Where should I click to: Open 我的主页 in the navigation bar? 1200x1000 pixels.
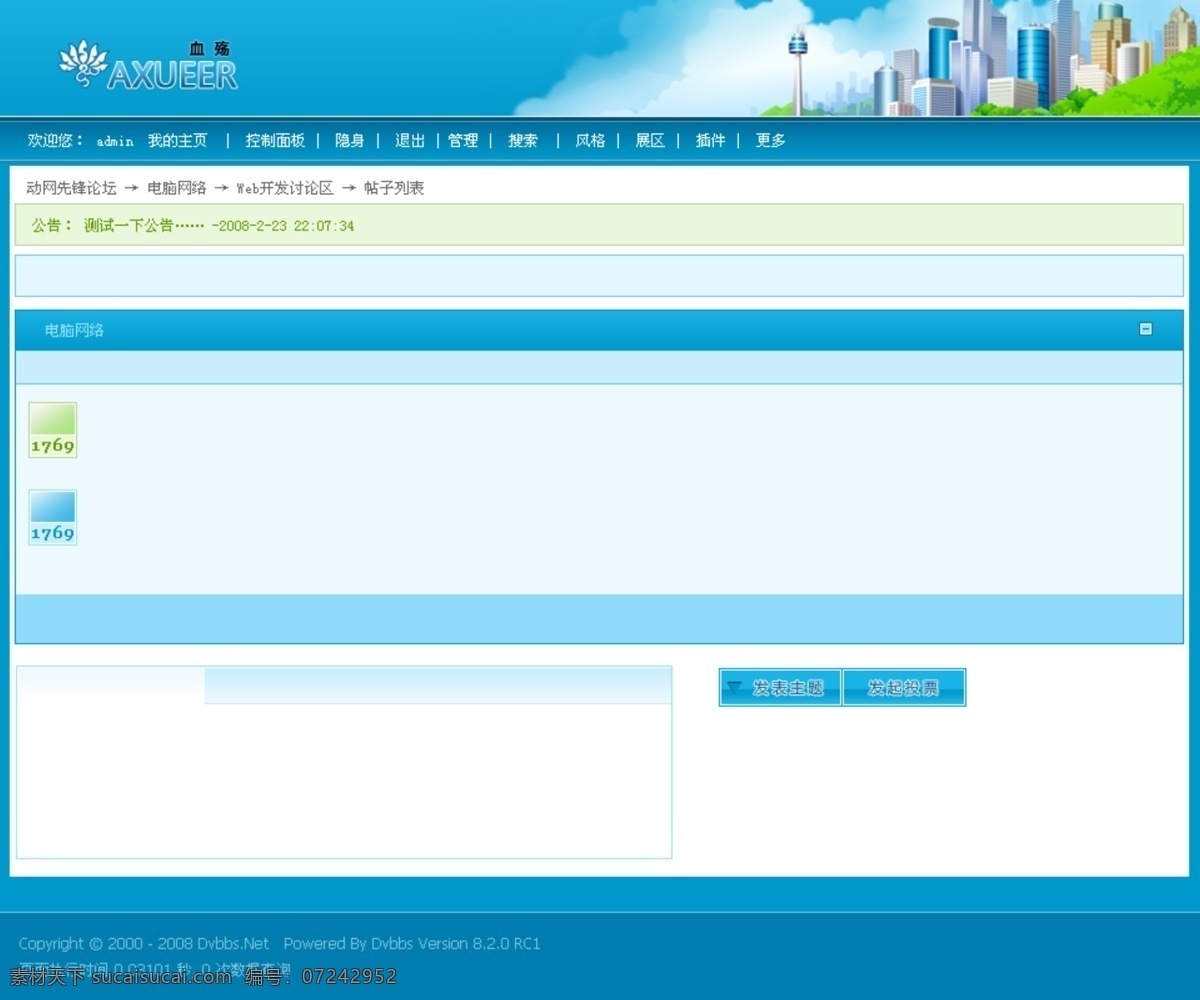pos(178,141)
